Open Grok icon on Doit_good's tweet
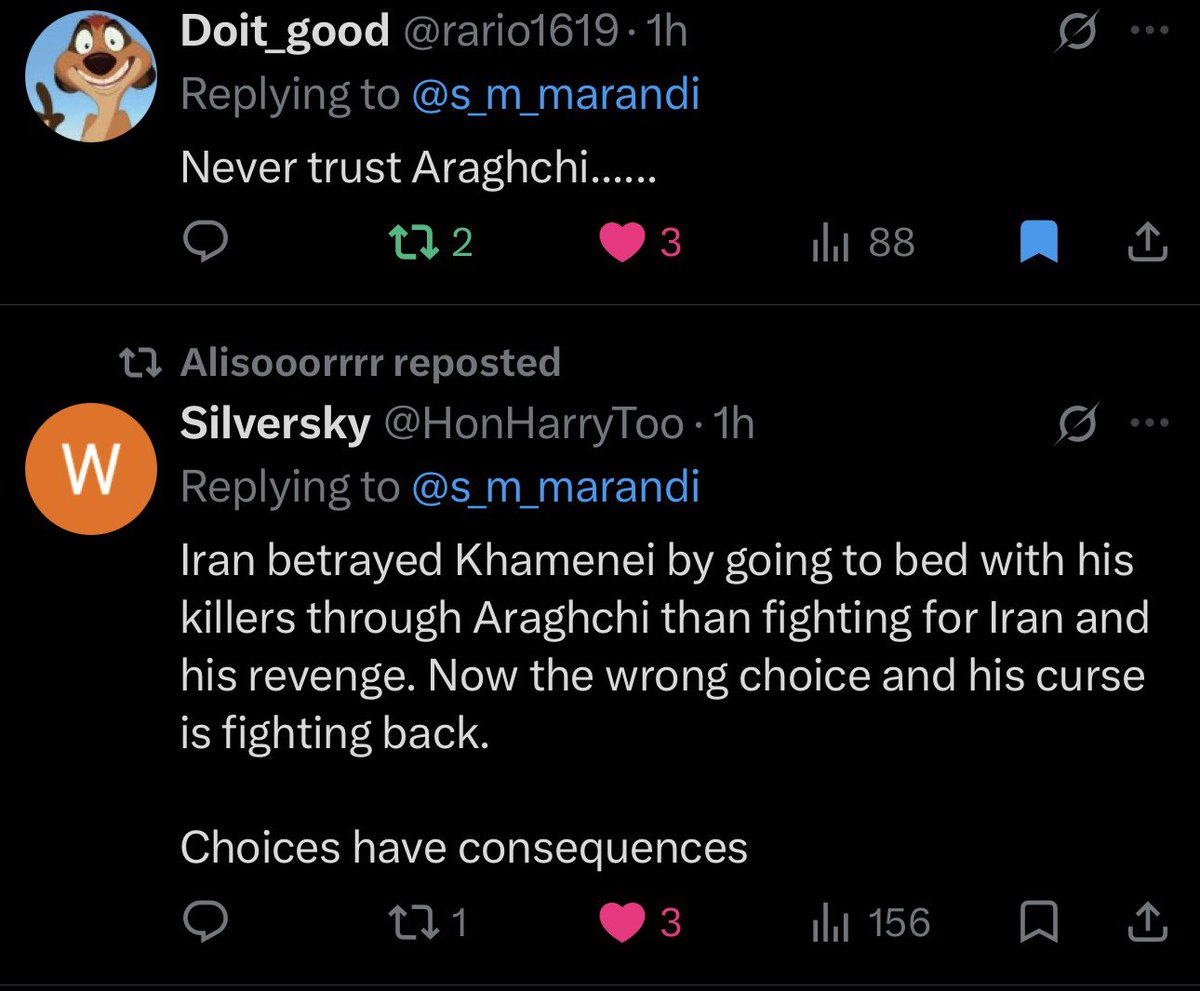 [1081, 34]
